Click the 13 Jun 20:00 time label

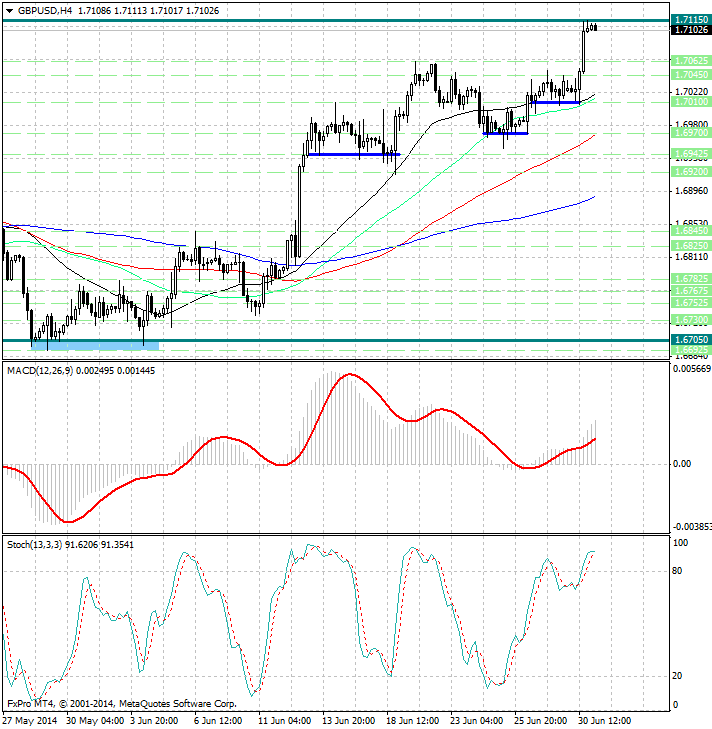(x=349, y=721)
